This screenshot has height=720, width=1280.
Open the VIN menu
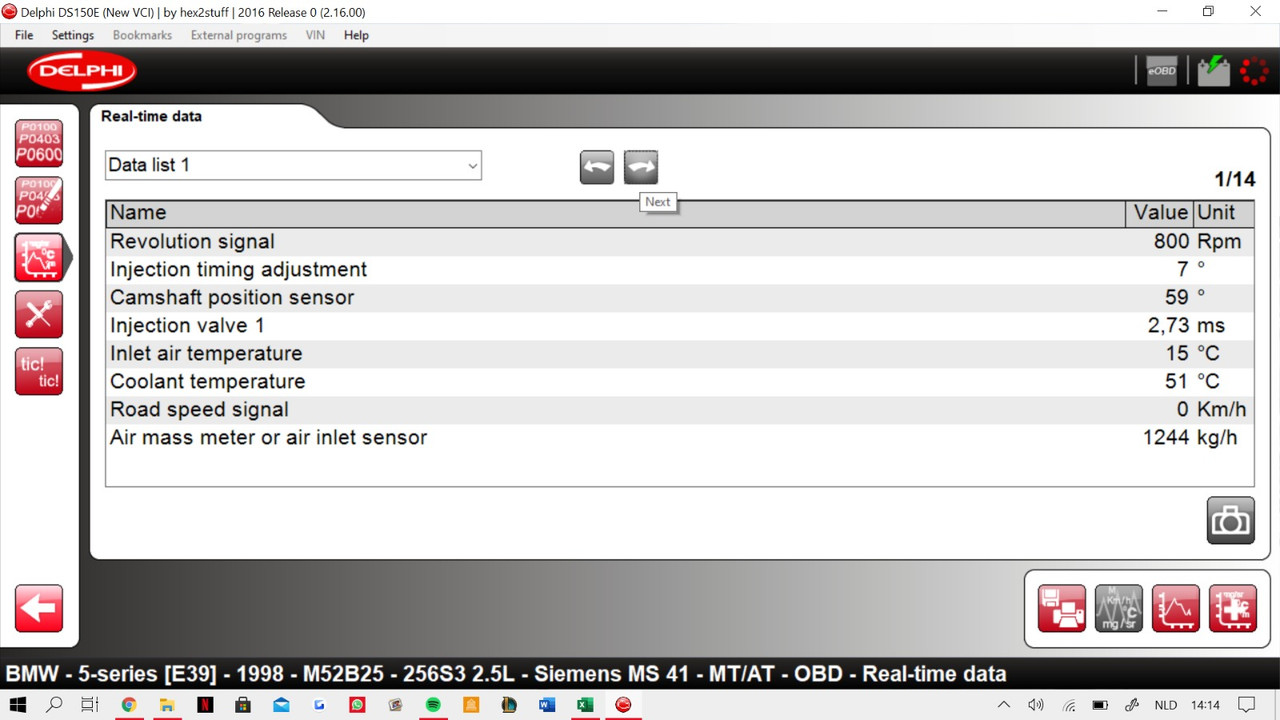point(315,35)
